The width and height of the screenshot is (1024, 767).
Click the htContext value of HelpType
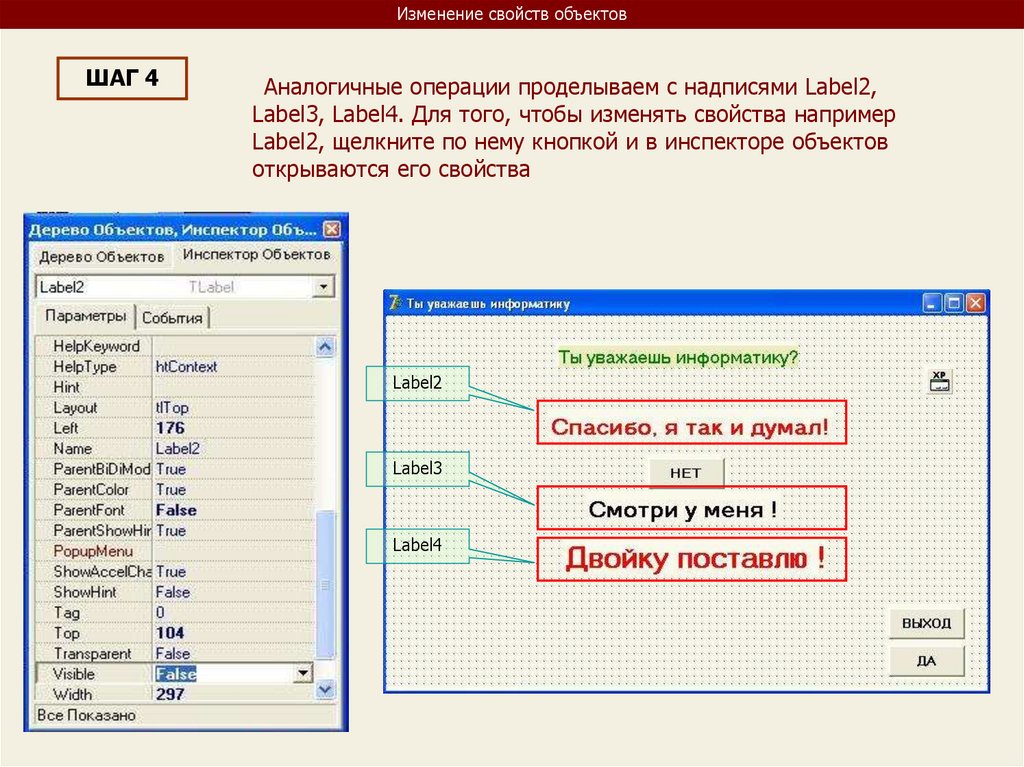(x=186, y=367)
